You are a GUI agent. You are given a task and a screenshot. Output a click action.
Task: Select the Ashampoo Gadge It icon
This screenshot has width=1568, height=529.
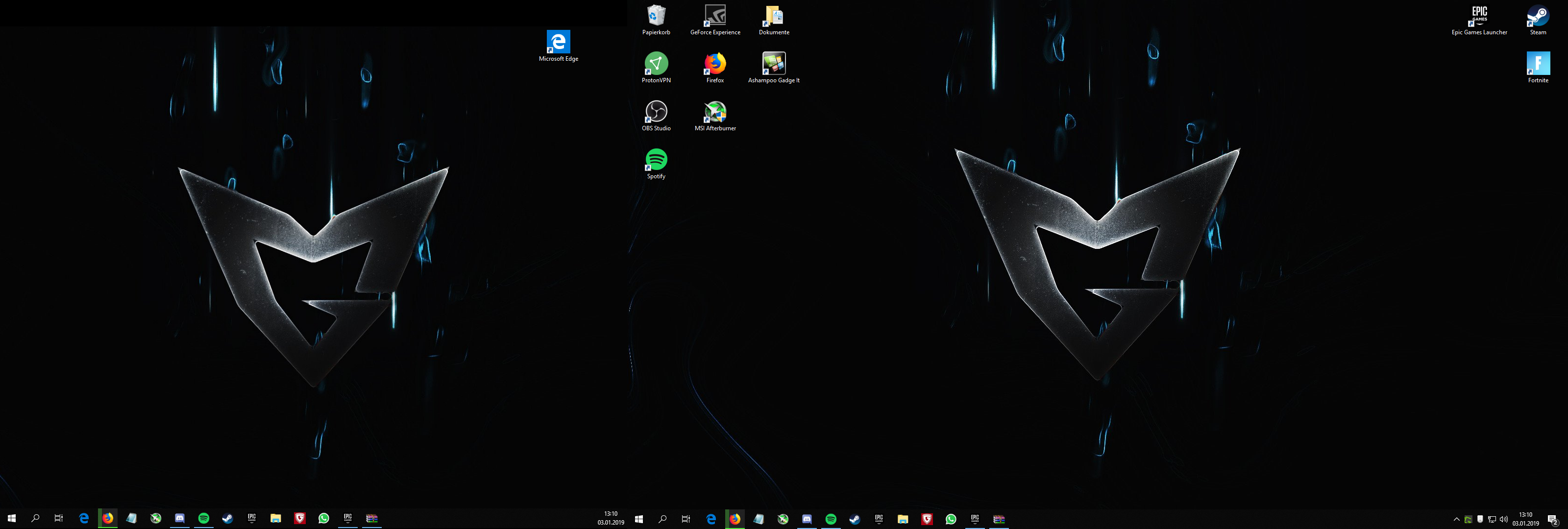(x=774, y=66)
